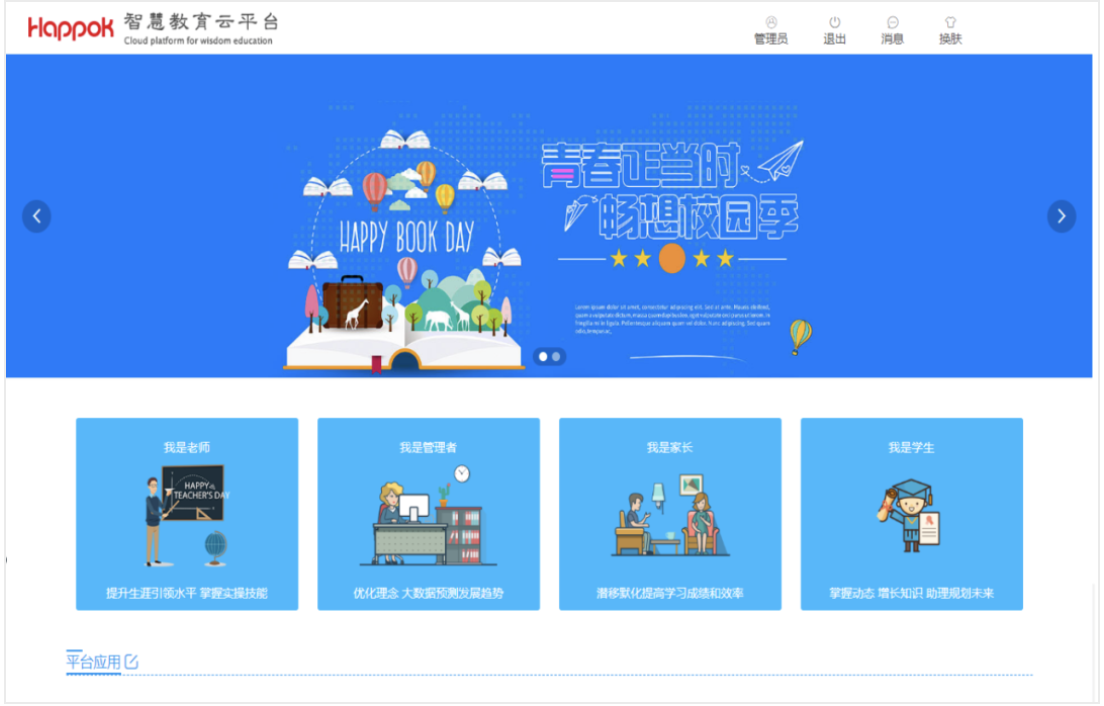Open the 管理员 user icon

[x=771, y=23]
